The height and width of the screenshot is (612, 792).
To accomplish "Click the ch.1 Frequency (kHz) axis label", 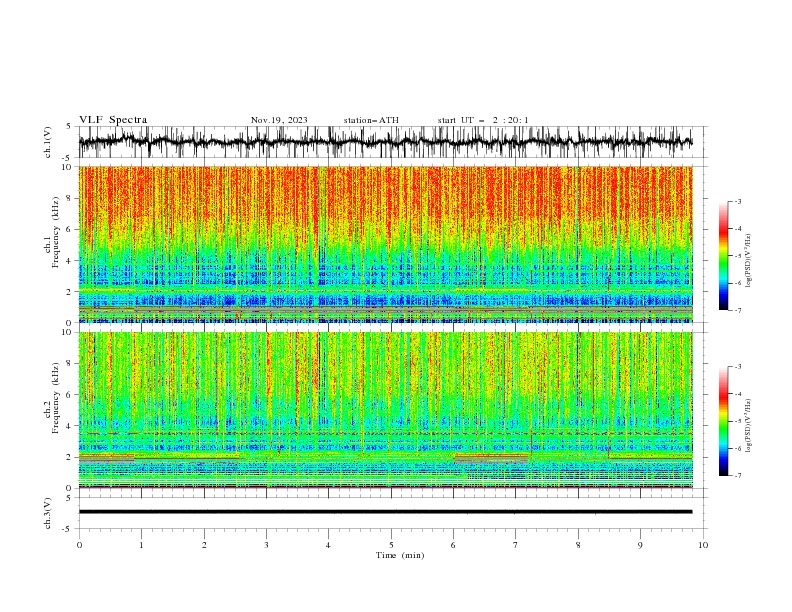I will [x=52, y=233].
